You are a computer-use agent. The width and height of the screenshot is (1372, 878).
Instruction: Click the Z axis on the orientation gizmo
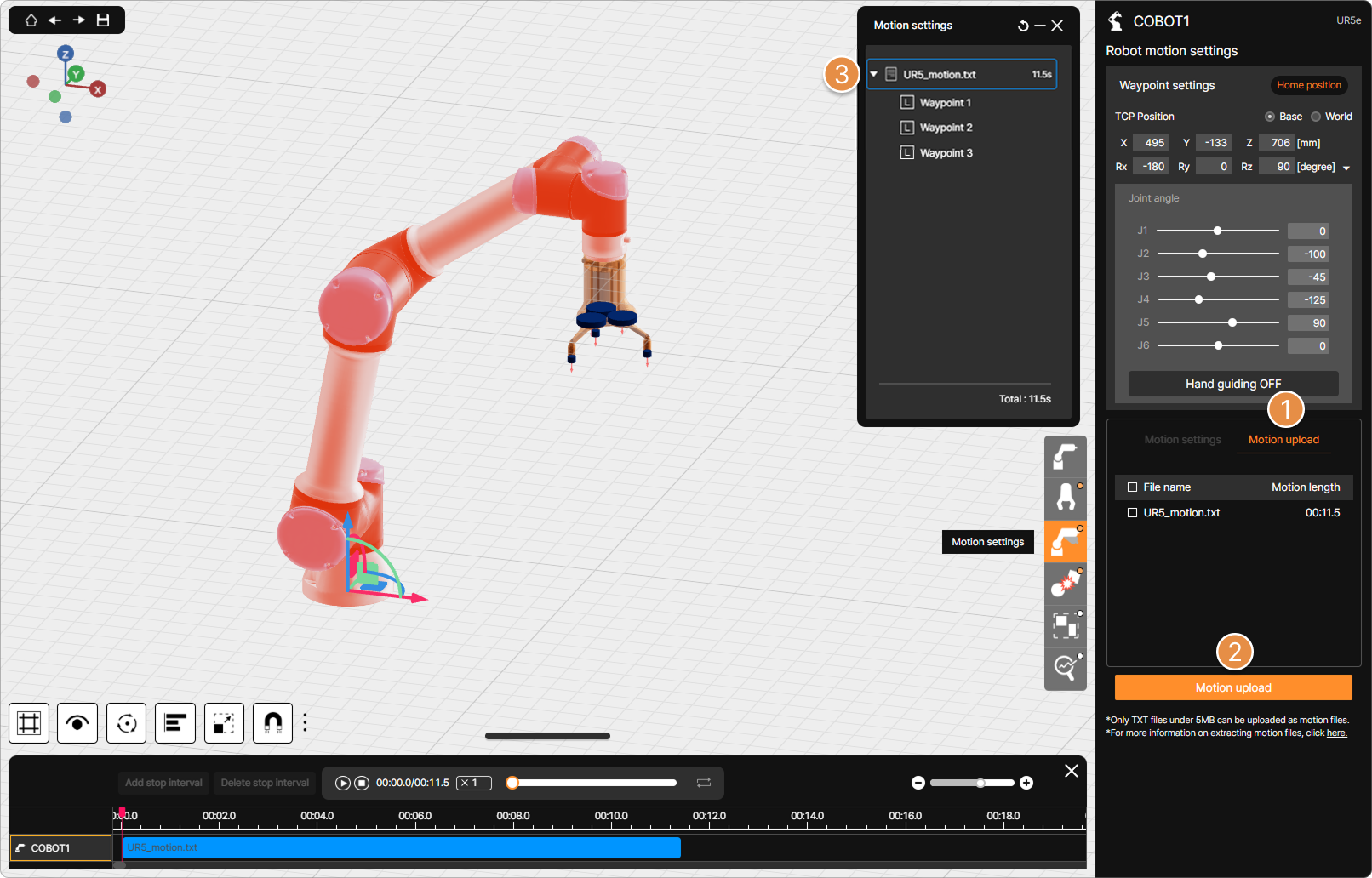coord(66,54)
